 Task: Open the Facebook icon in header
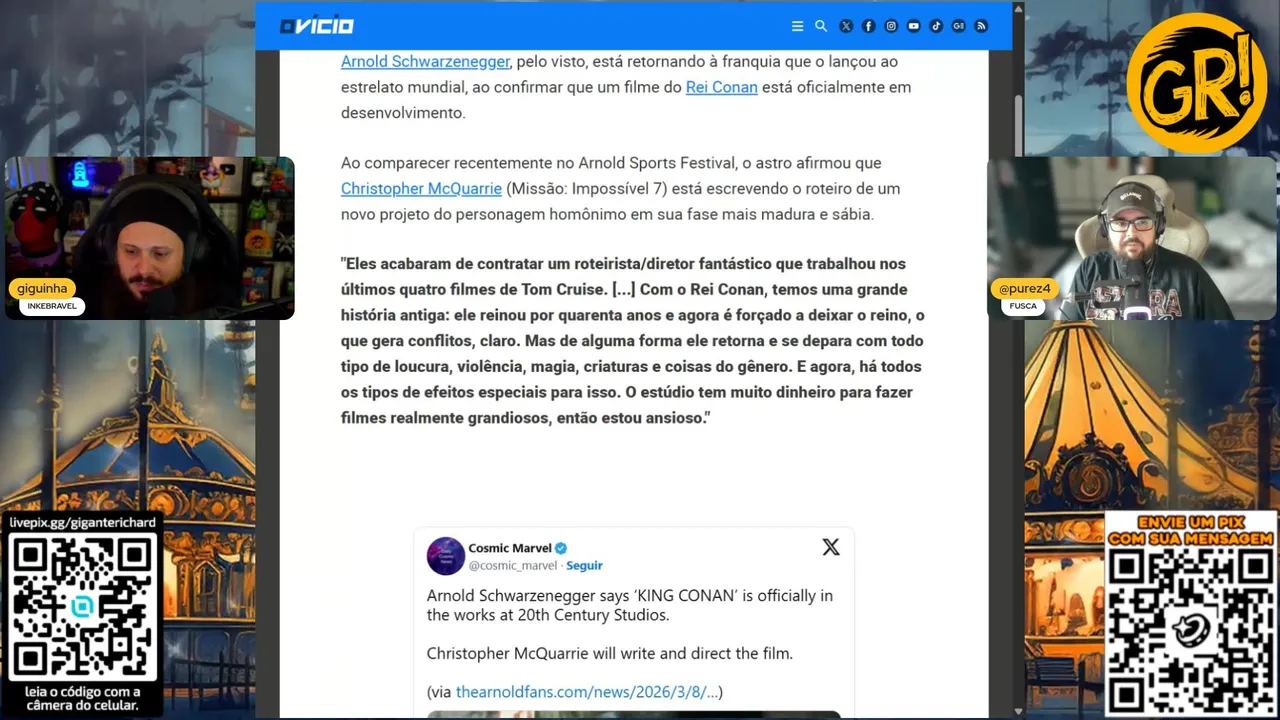pyautogui.click(x=868, y=26)
